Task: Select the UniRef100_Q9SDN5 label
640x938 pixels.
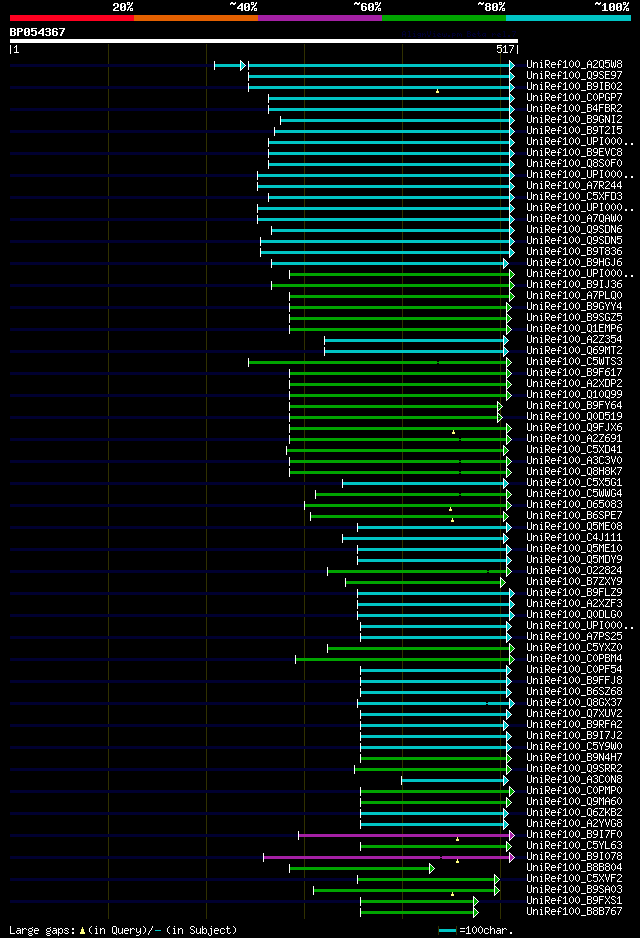Action: coord(574,240)
